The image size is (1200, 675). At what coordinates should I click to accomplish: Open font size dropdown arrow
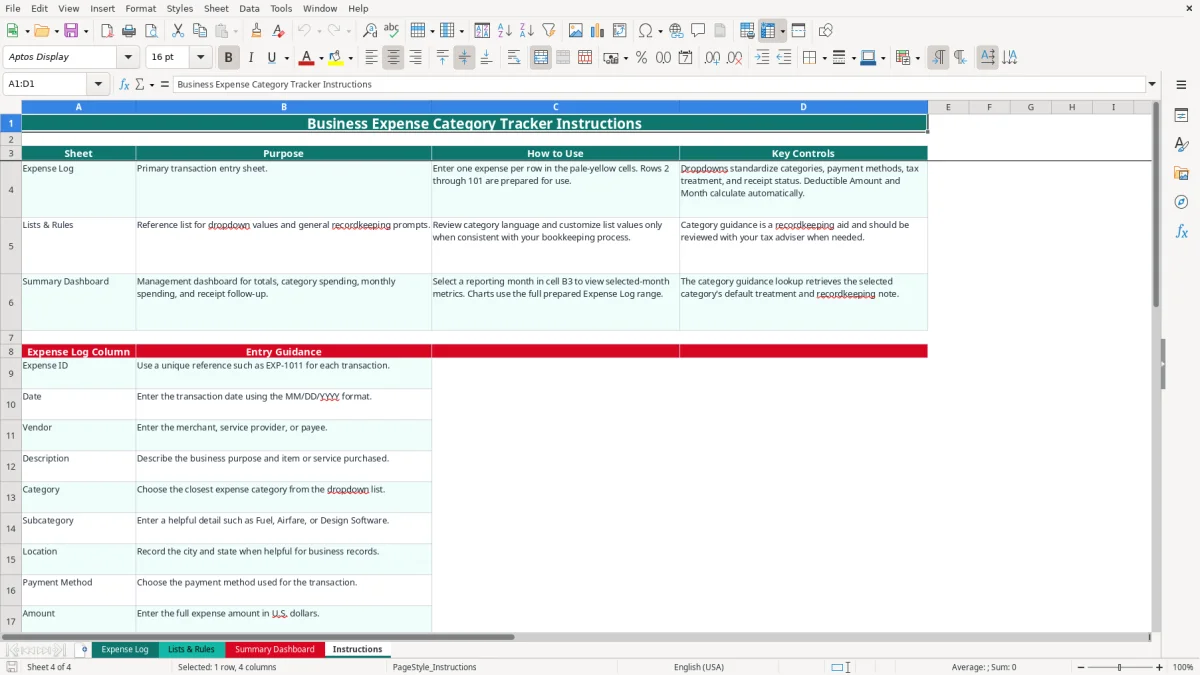tap(200, 58)
